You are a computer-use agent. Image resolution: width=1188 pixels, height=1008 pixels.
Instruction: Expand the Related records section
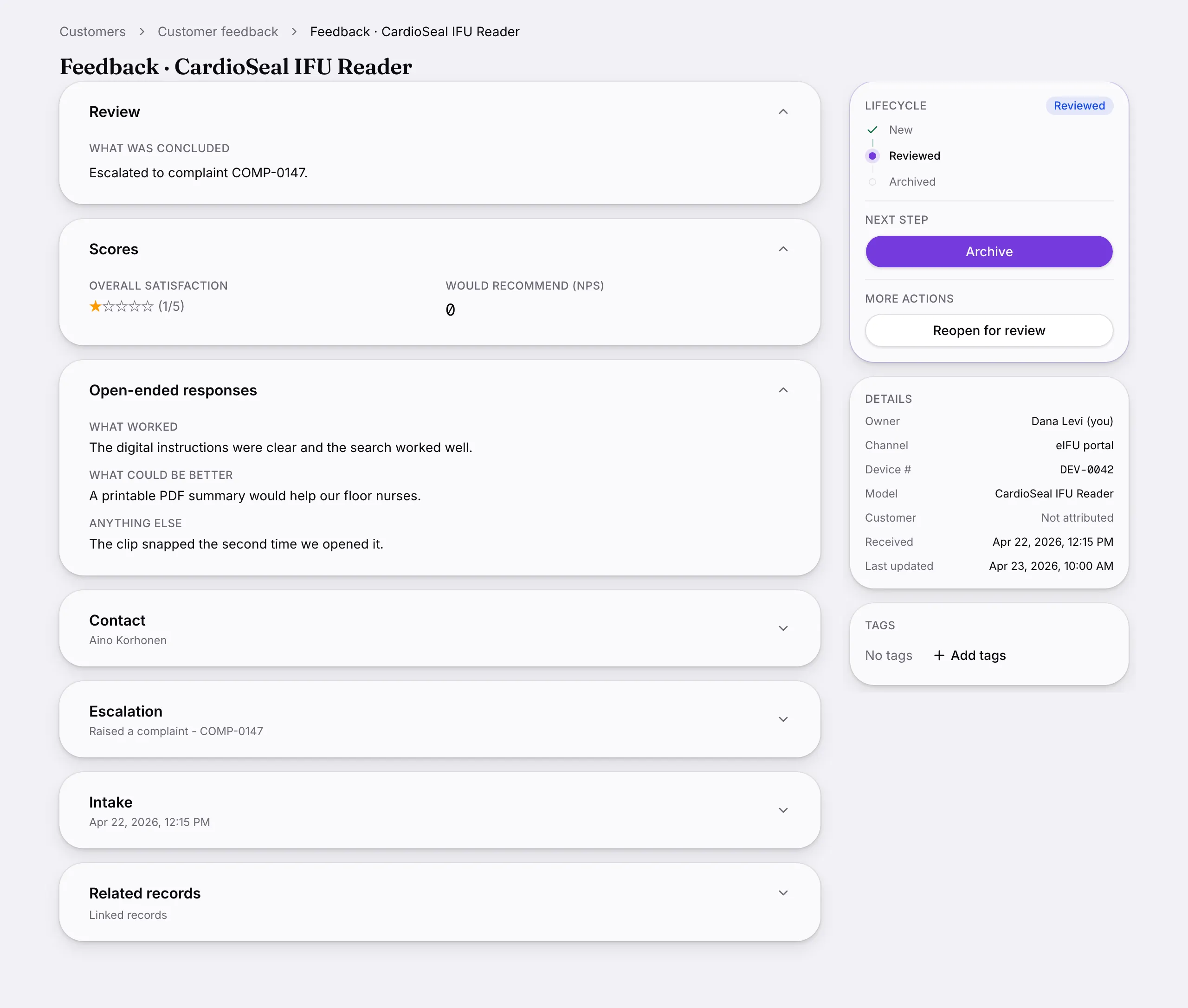pyautogui.click(x=783, y=893)
